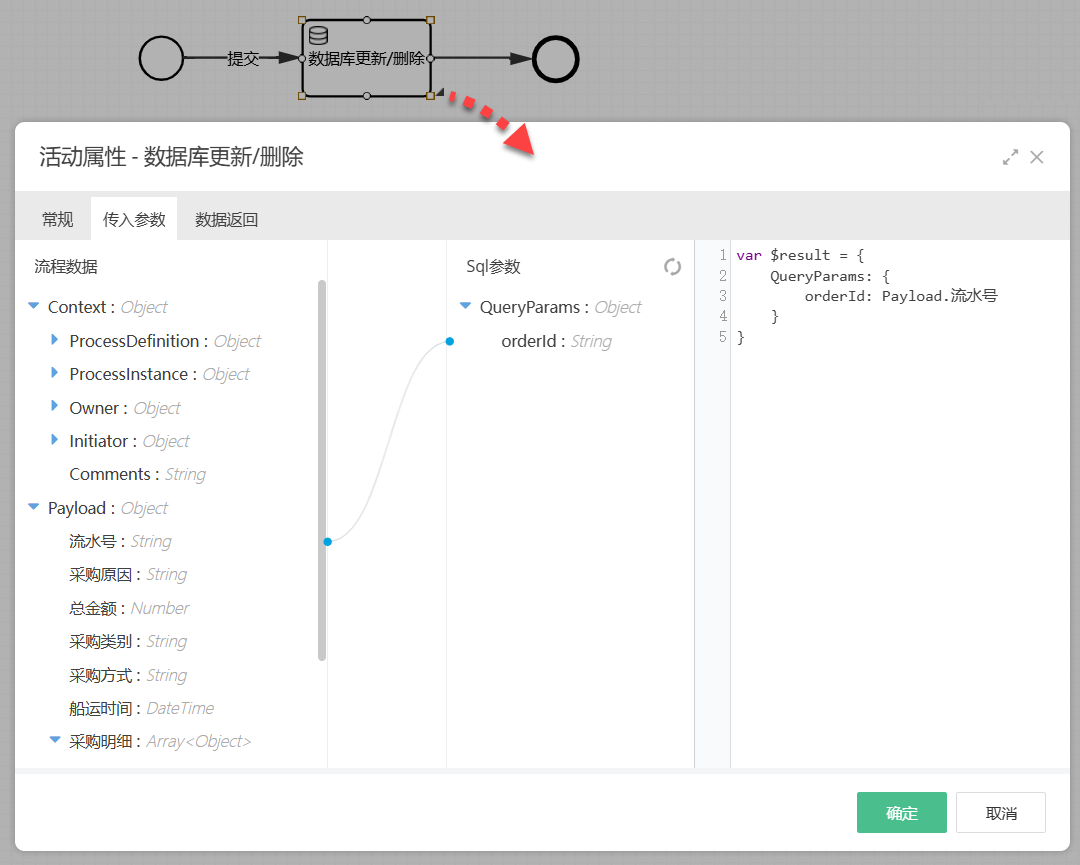Image resolution: width=1080 pixels, height=865 pixels.
Task: Collapse the QueryParams node
Action: click(465, 307)
